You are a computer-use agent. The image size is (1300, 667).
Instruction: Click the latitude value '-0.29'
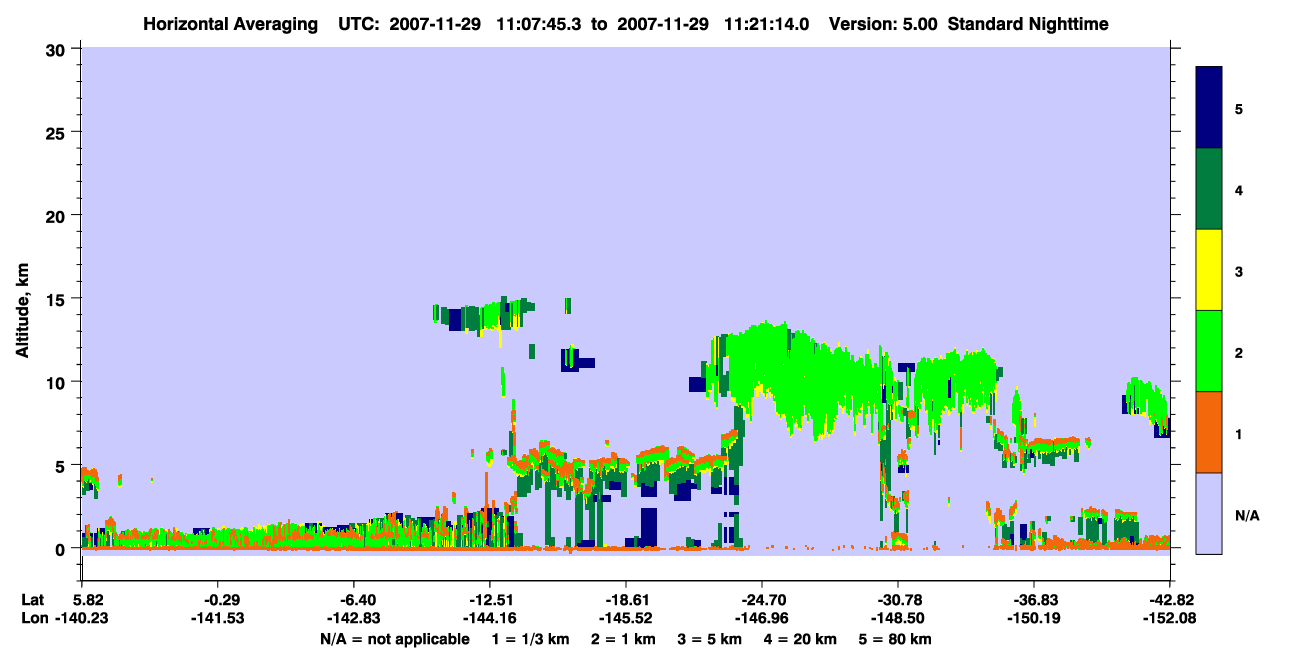tap(218, 599)
